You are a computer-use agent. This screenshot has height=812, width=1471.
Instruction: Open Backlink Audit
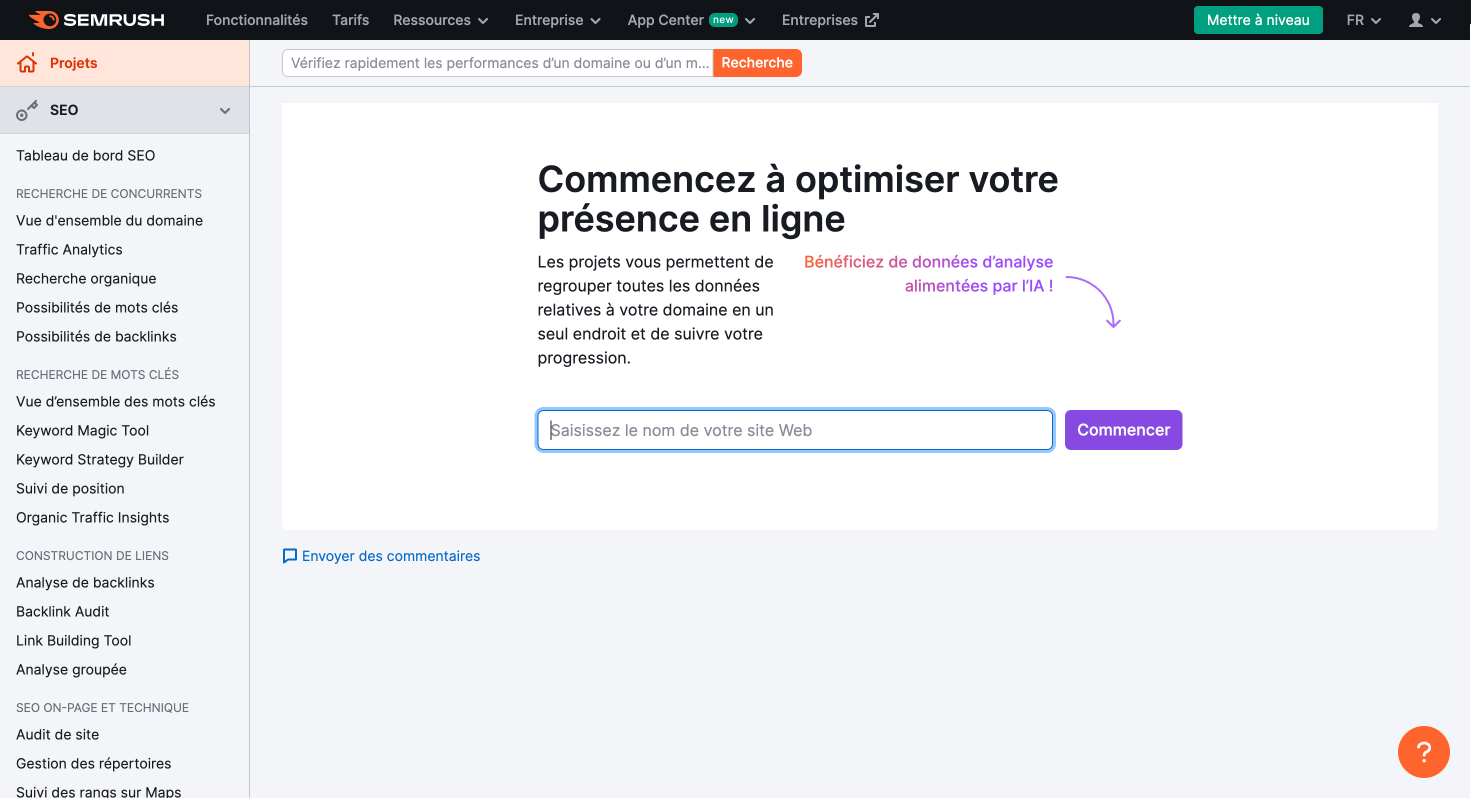tap(63, 612)
